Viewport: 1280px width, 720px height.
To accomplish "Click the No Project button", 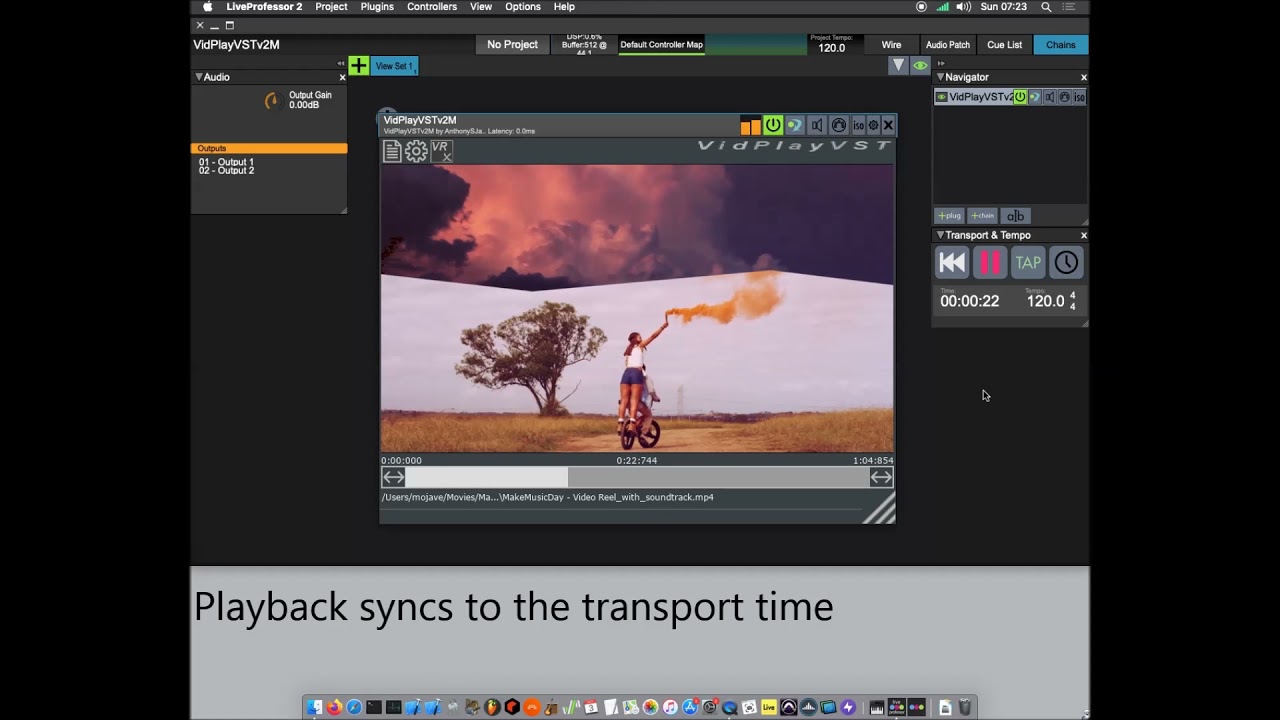I will click(512, 45).
